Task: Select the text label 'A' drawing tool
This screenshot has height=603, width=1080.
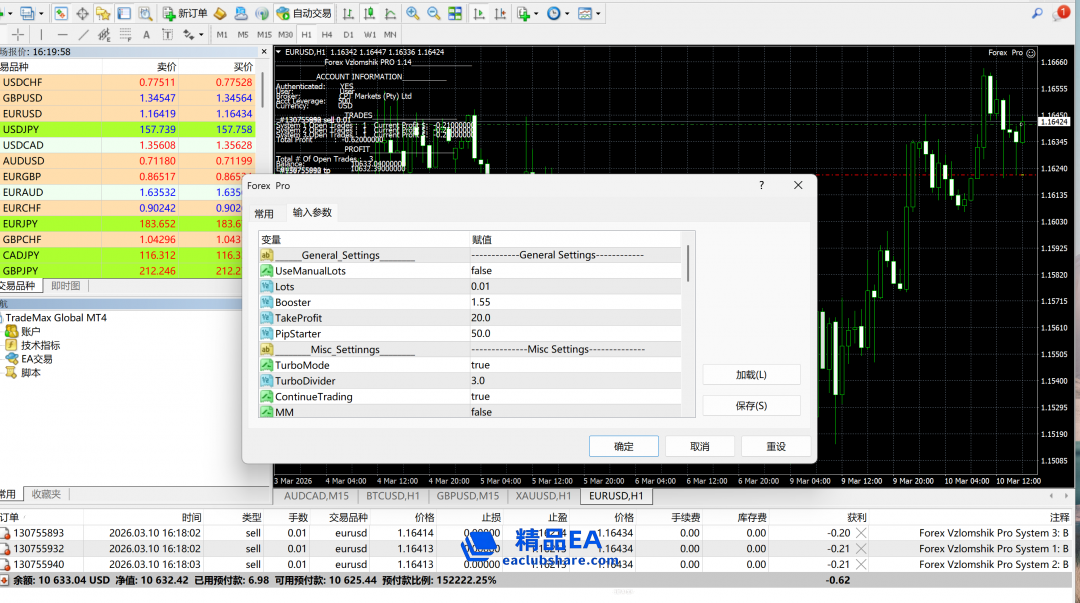Action: (x=146, y=34)
